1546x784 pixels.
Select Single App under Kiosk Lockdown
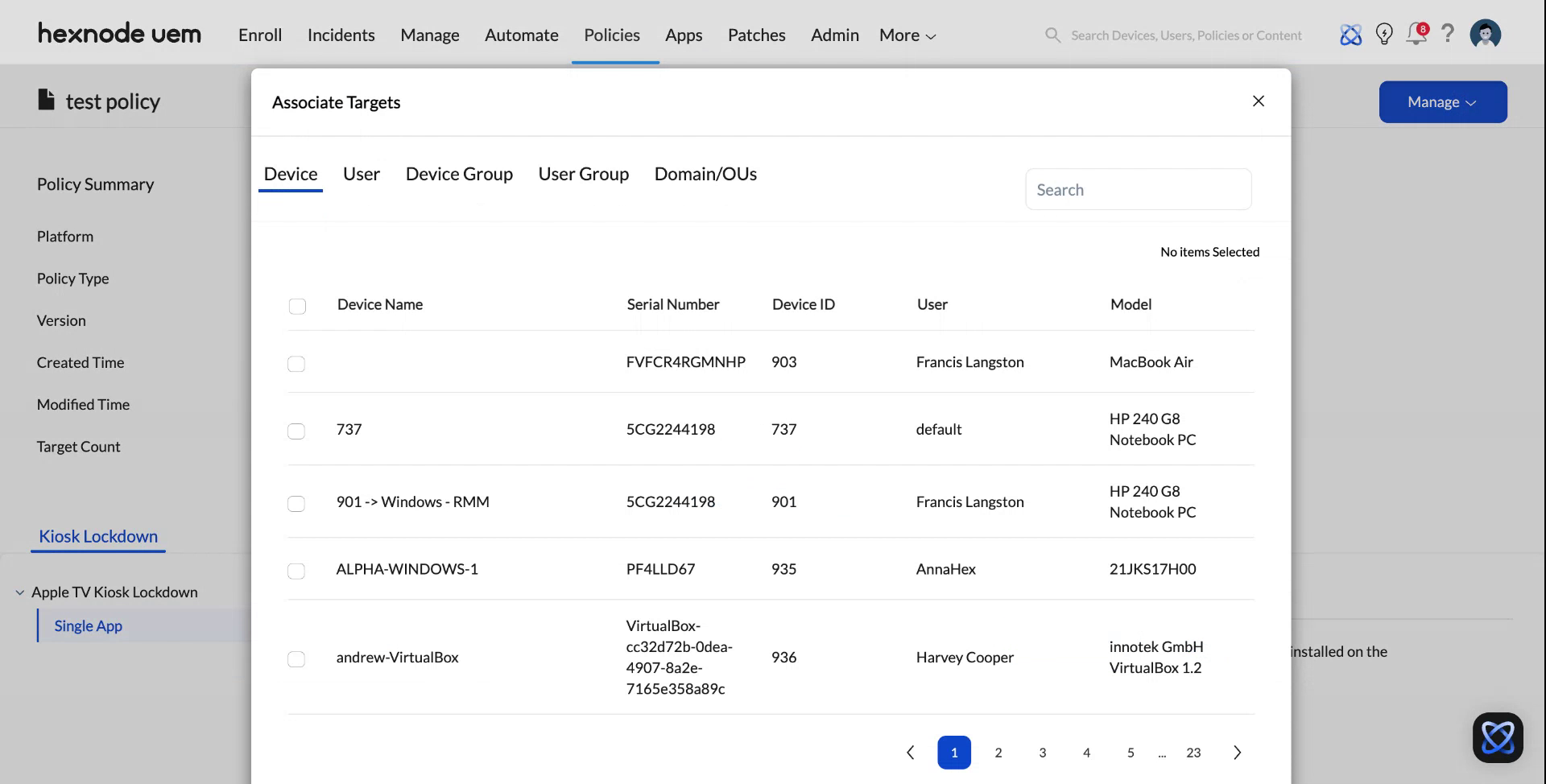(88, 625)
